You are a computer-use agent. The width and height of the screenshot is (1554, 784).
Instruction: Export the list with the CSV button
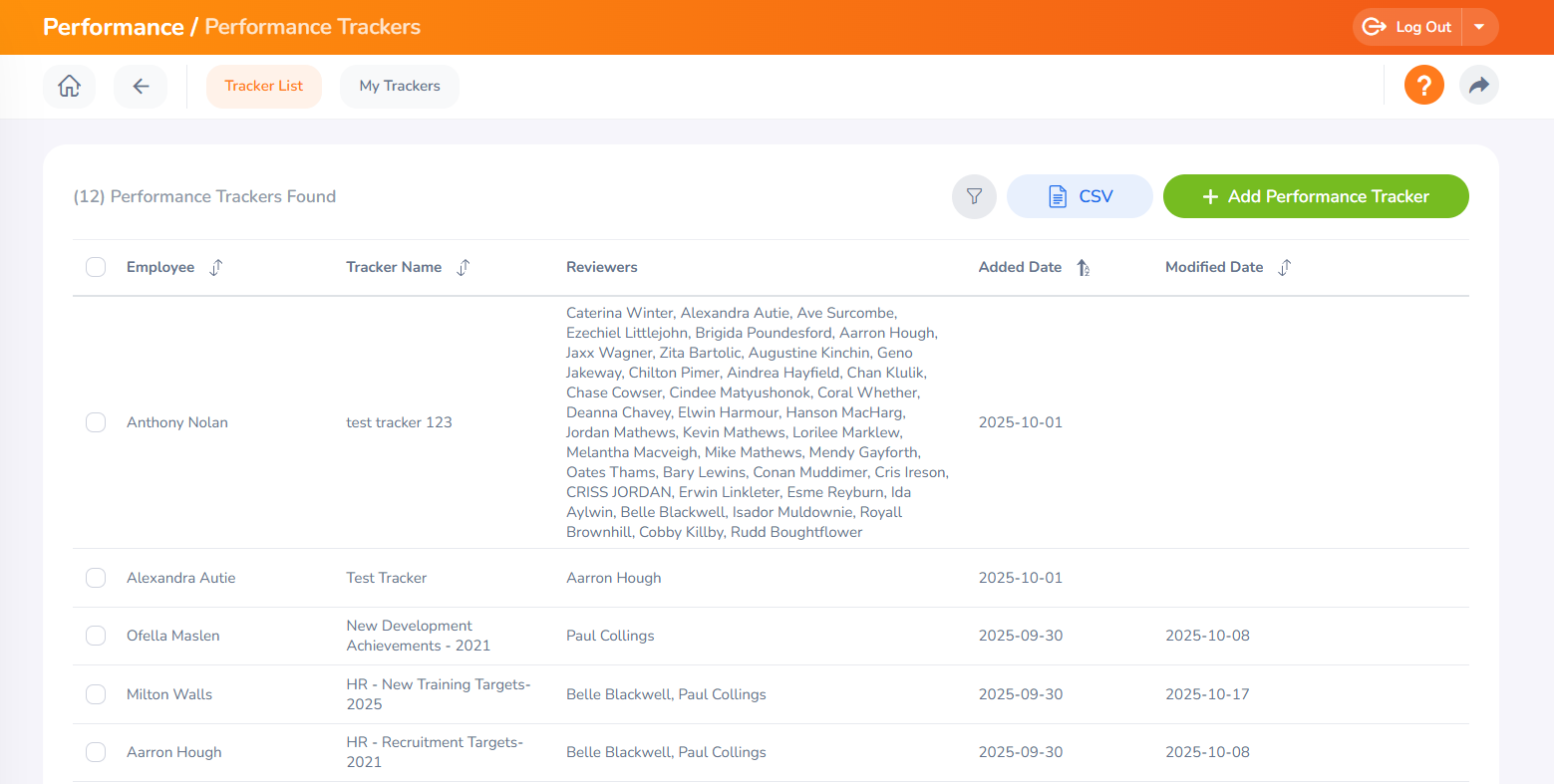[1080, 196]
